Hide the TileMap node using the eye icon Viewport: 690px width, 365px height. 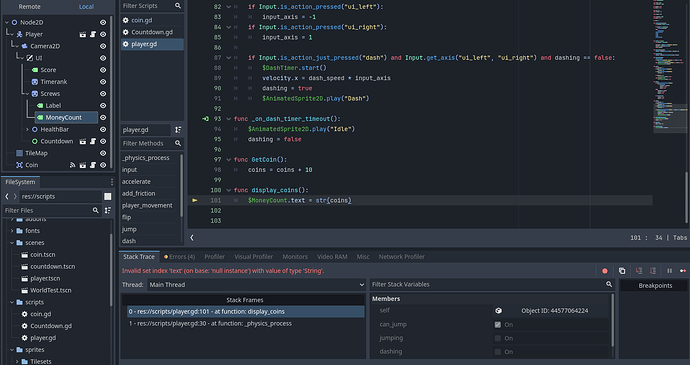(x=103, y=153)
